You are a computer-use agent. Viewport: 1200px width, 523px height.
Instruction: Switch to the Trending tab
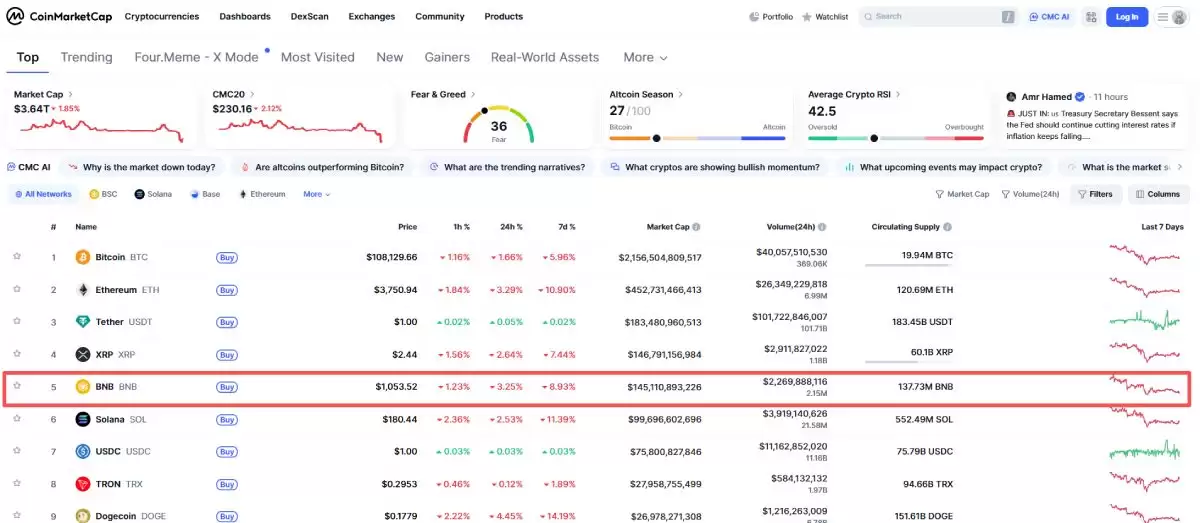pos(86,58)
